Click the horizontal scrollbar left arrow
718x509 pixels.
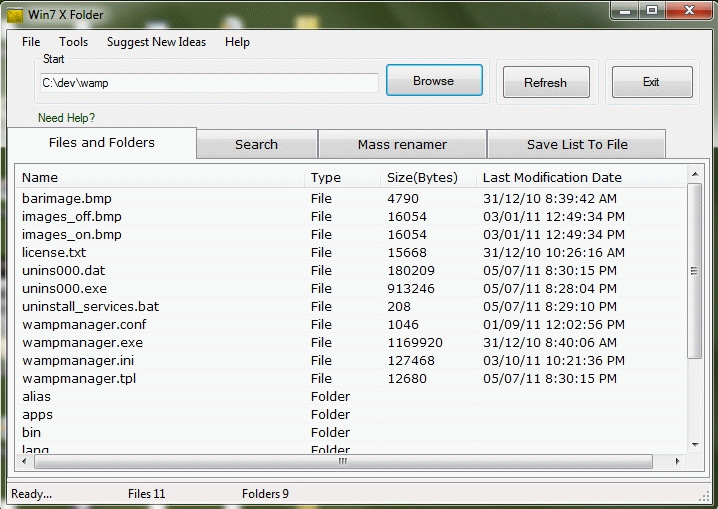point(24,461)
